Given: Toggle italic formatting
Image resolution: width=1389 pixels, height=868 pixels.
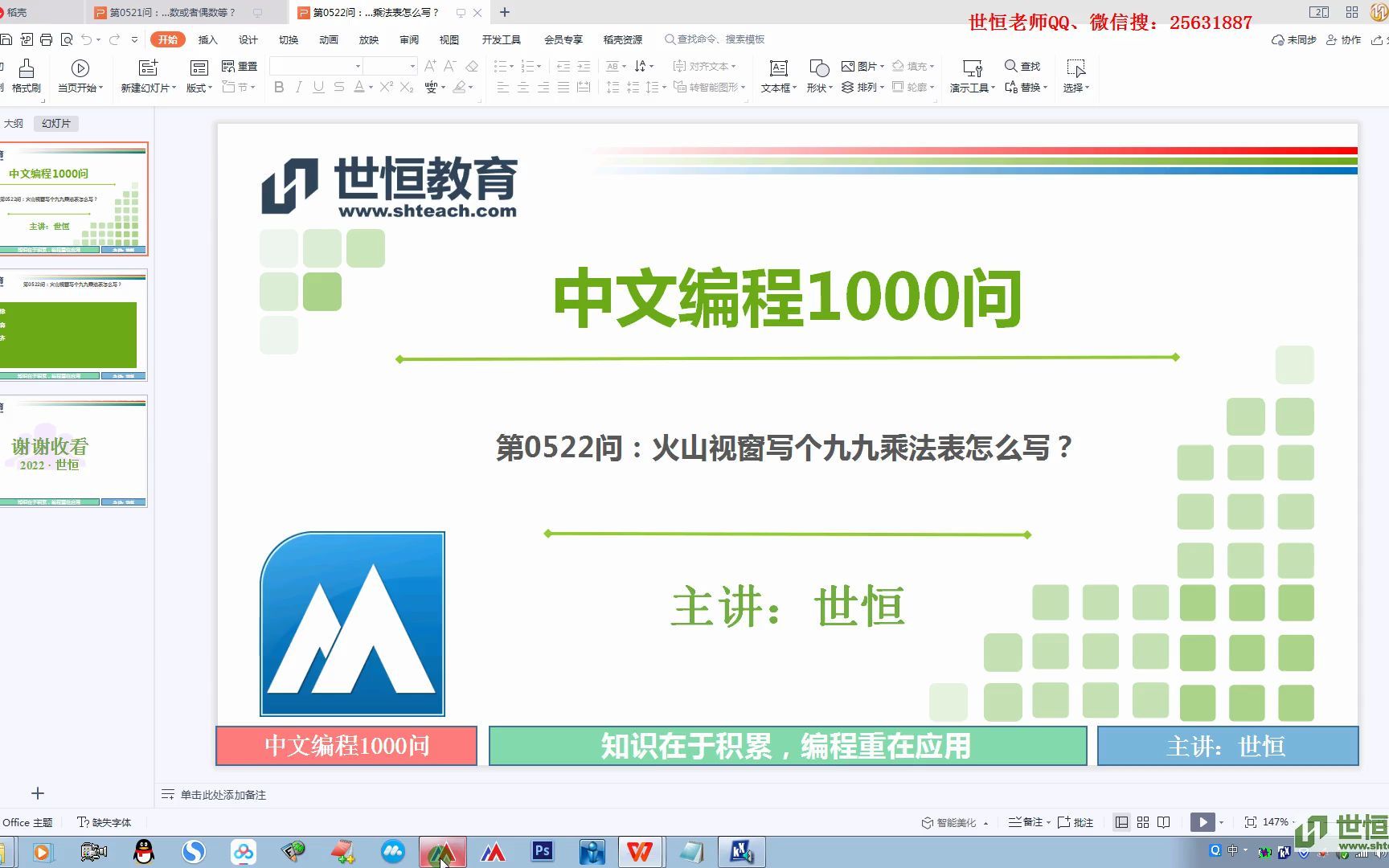Looking at the screenshot, I should click(297, 88).
